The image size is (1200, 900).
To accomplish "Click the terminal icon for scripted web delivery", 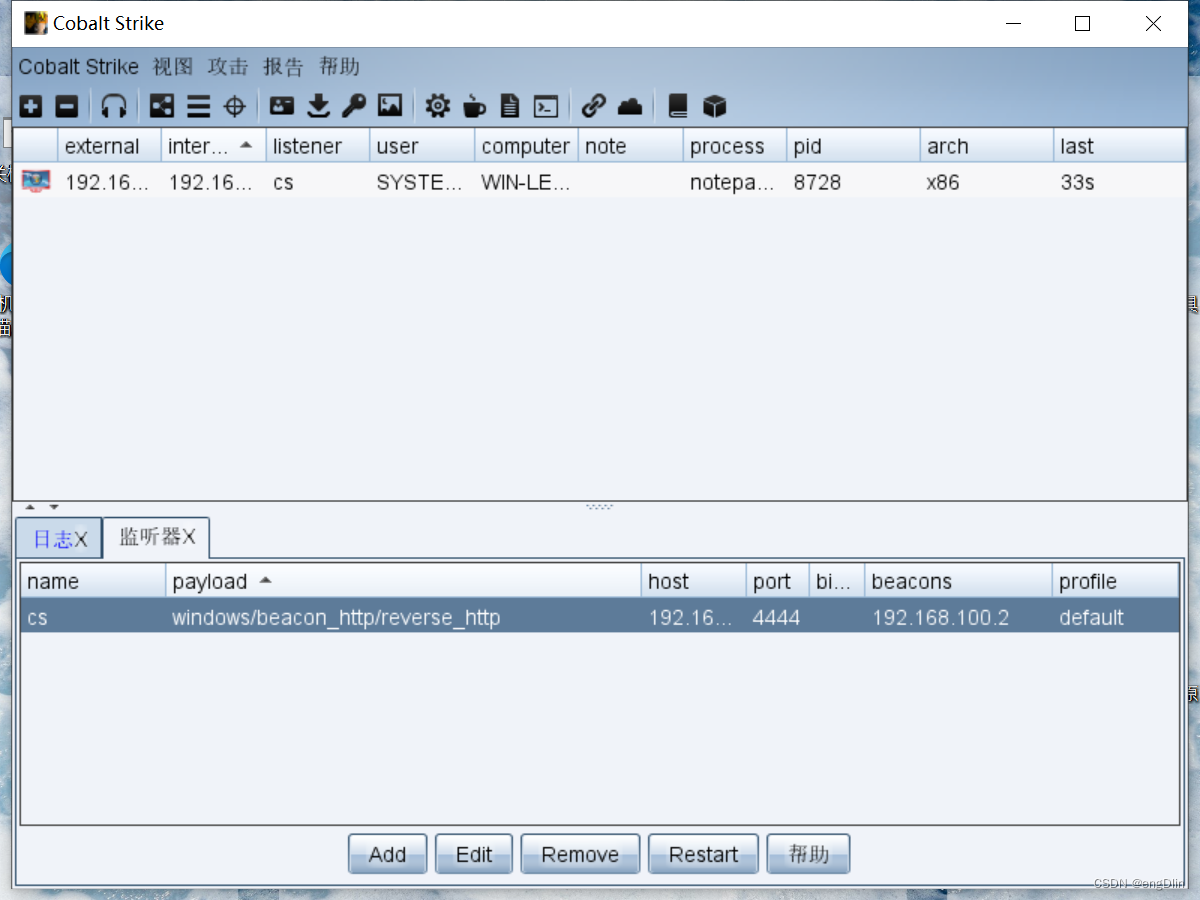I will point(546,105).
